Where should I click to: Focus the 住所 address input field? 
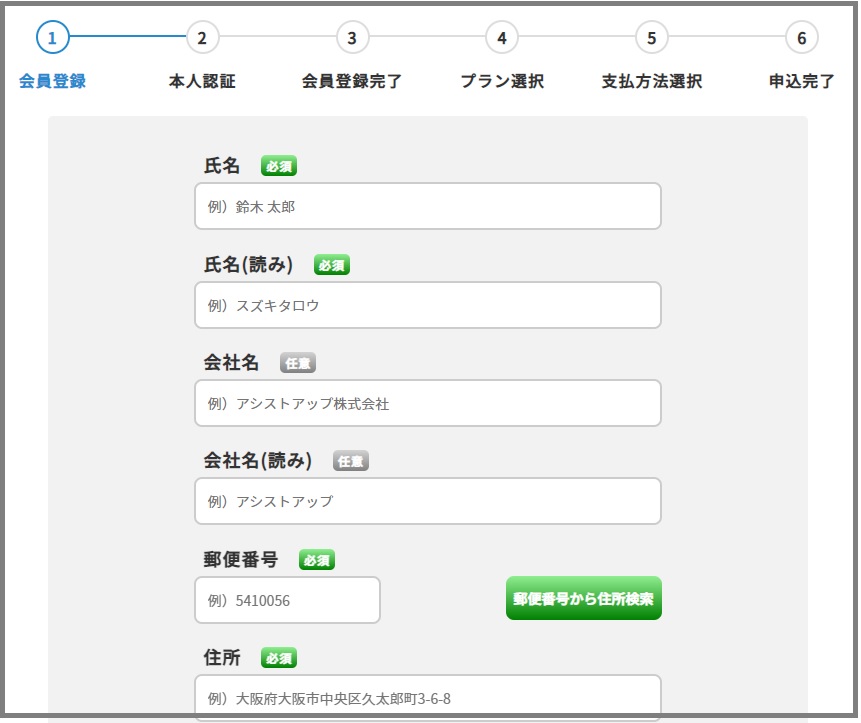click(428, 697)
